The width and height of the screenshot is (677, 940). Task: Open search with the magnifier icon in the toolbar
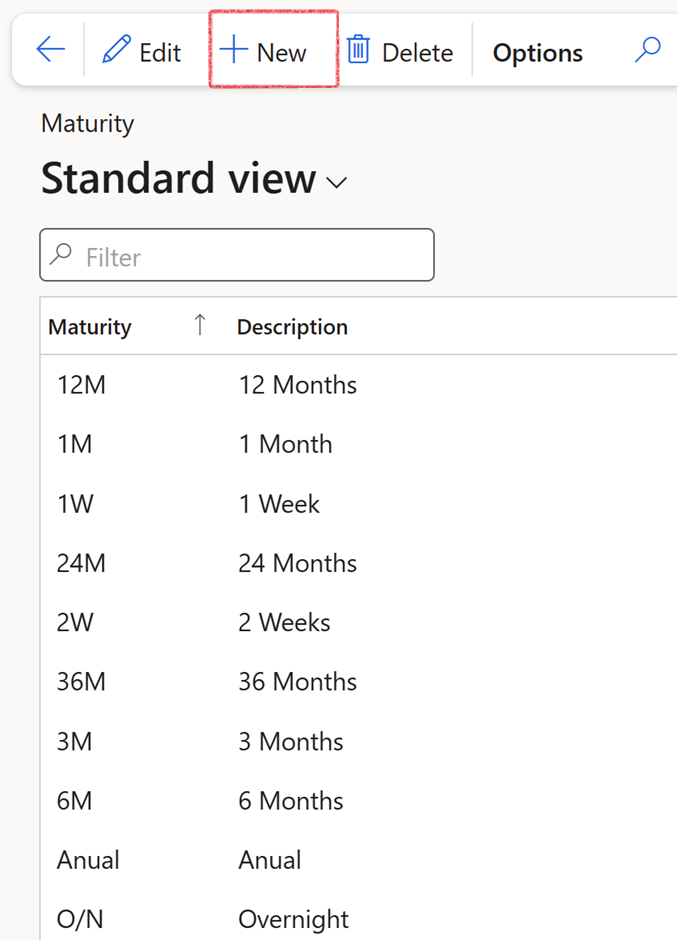tap(648, 50)
